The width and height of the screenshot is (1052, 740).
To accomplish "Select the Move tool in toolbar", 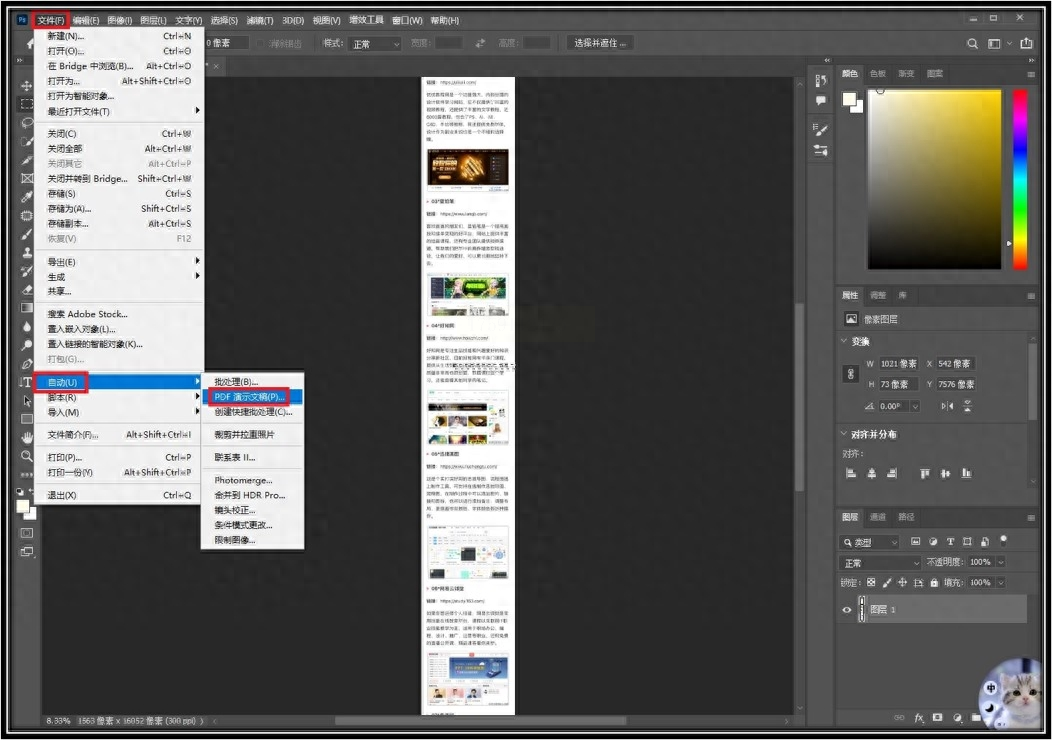I will 27,87.
